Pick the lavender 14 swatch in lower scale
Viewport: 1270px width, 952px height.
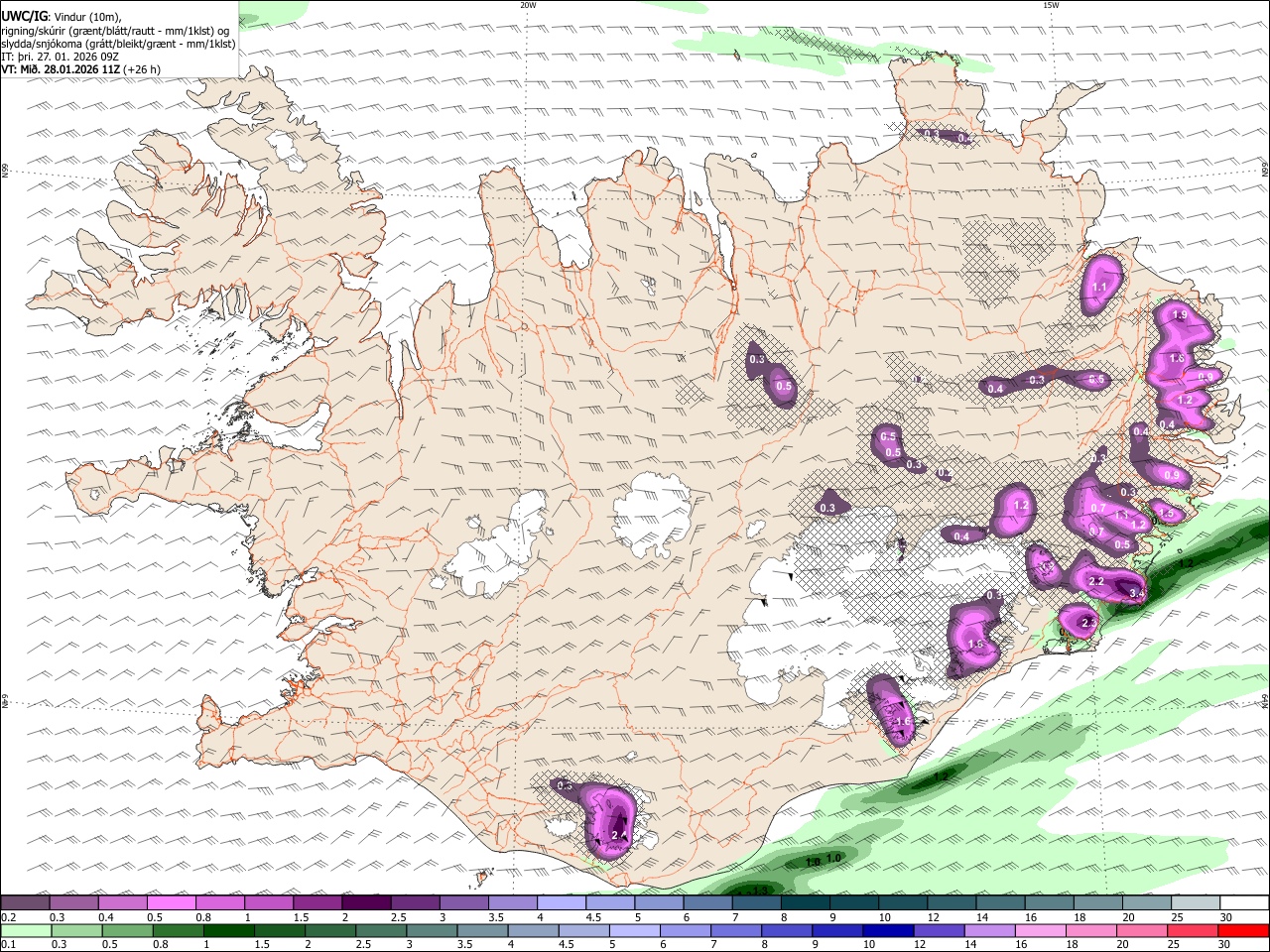pos(990,930)
